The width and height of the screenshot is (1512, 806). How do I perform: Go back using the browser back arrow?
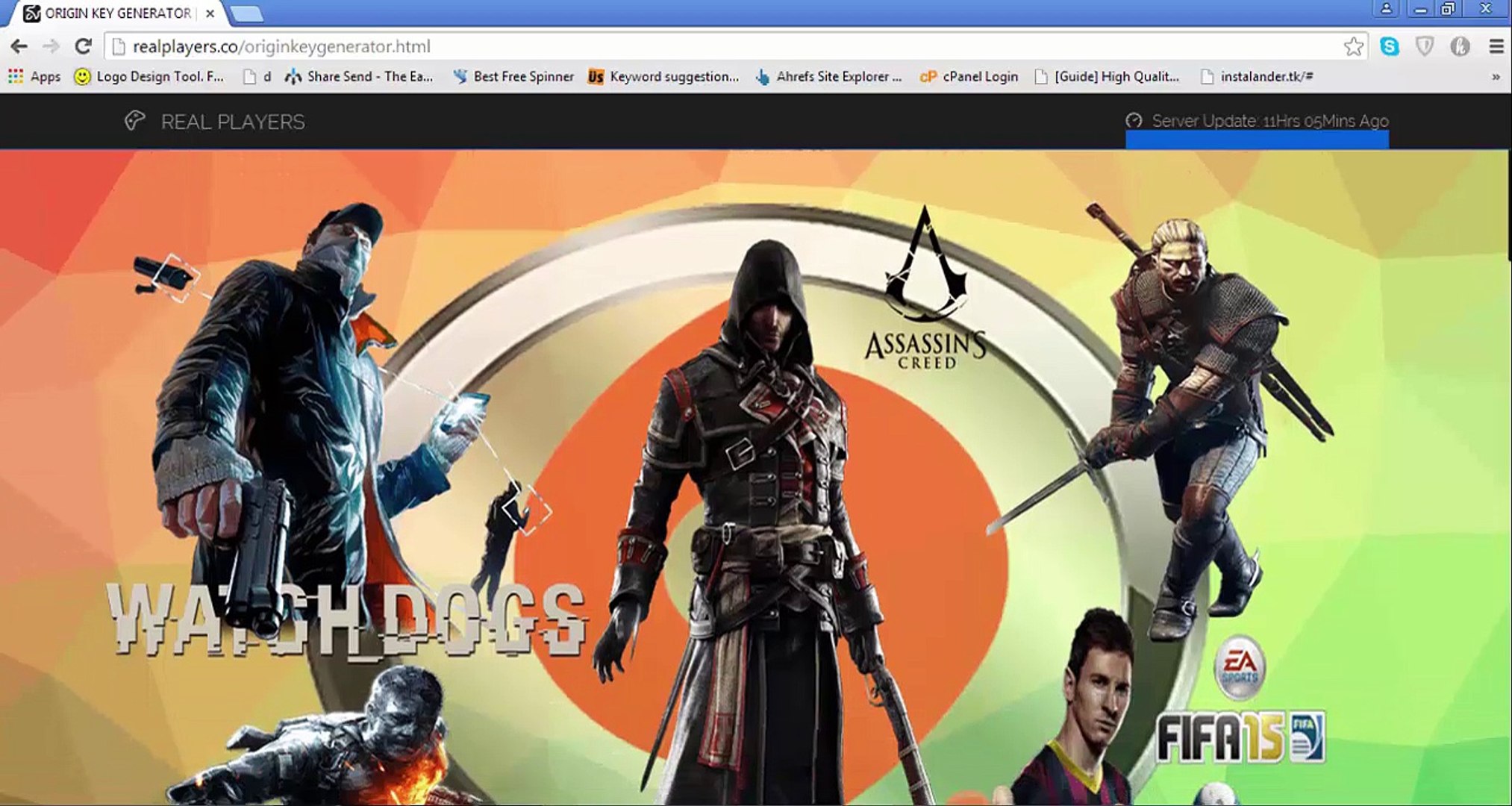(x=19, y=46)
